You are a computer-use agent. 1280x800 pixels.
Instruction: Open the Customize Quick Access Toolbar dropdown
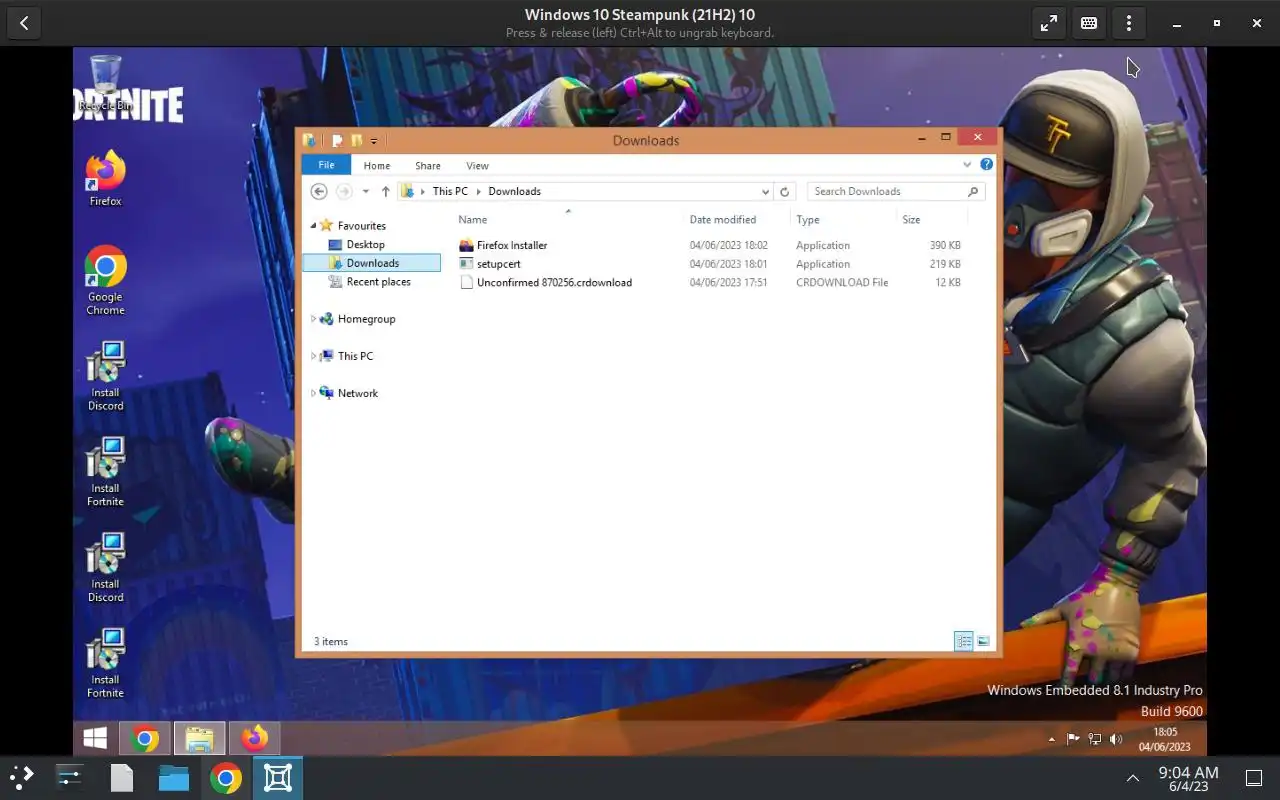[374, 141]
